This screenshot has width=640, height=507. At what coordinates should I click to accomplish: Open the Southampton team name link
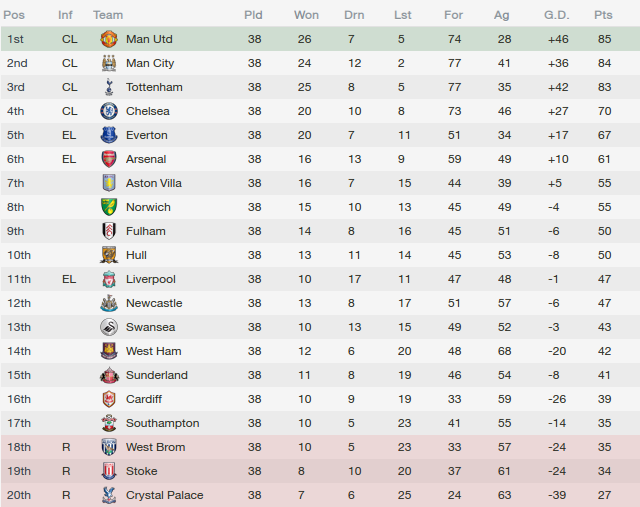(162, 423)
